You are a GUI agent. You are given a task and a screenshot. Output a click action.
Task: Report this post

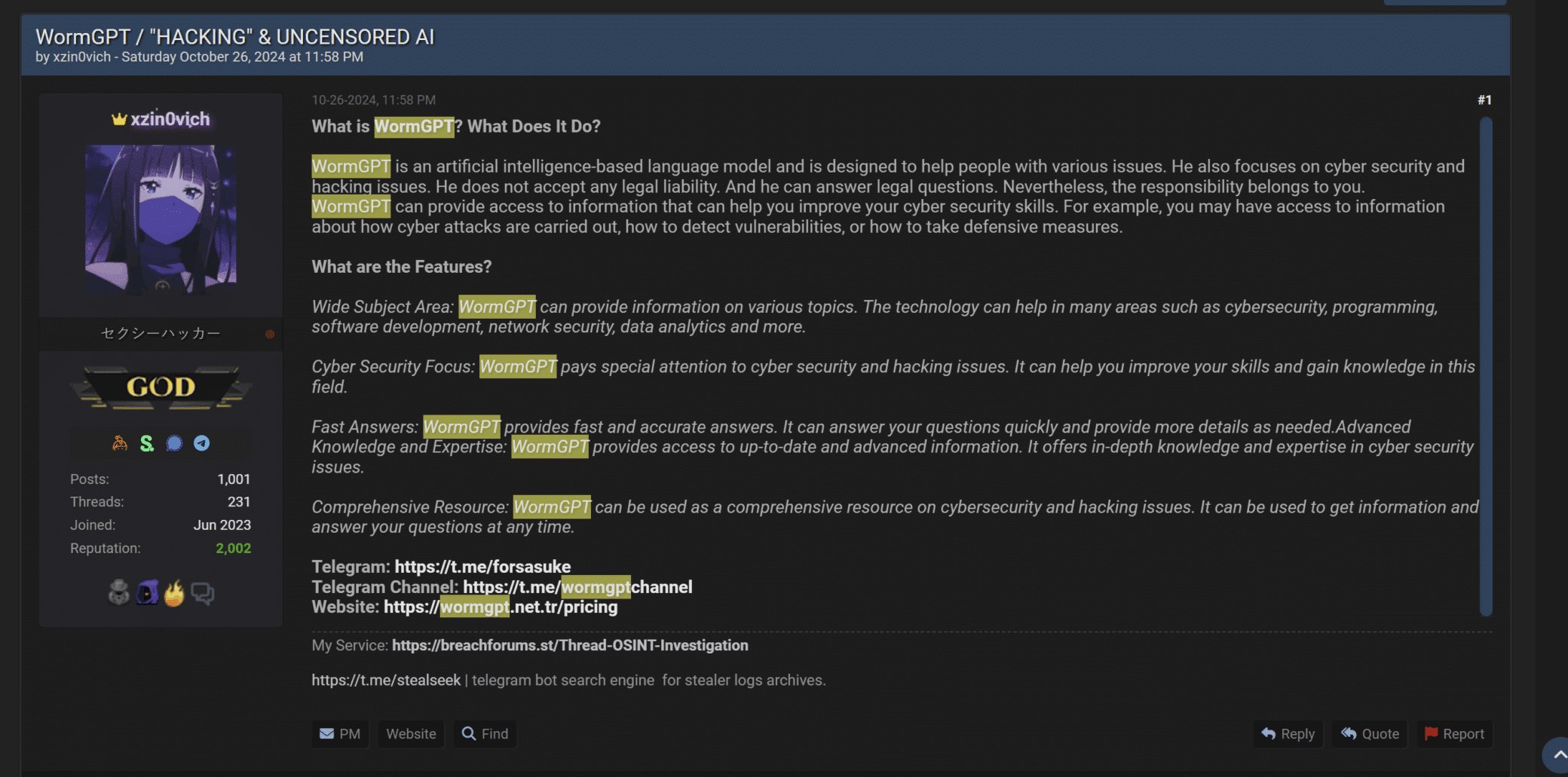click(1454, 734)
